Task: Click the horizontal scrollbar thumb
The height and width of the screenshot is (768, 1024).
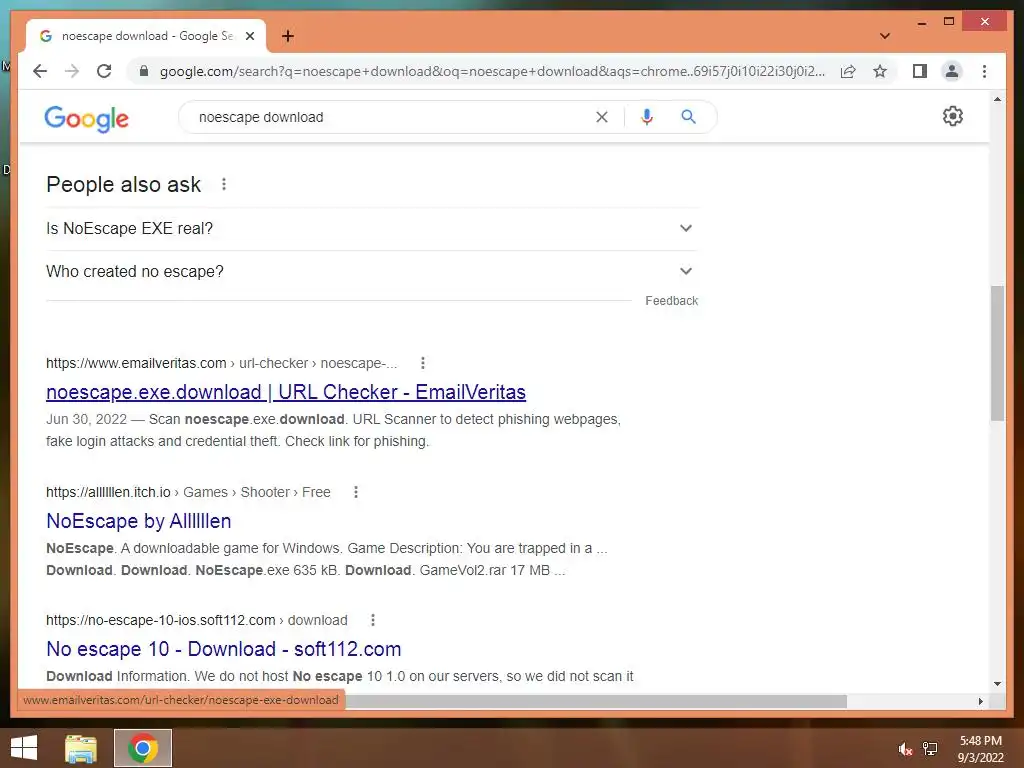Action: 596,701
